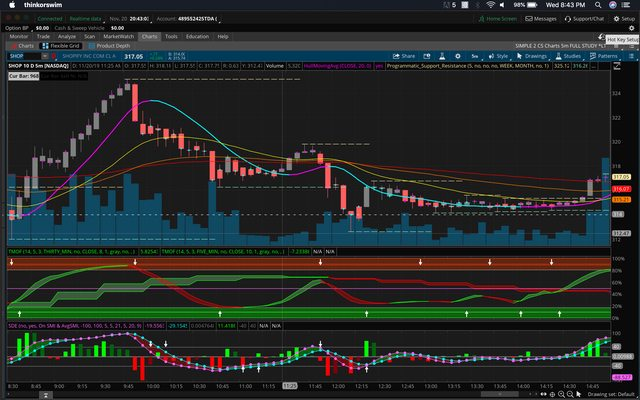
Task: Open Setup menu
Action: coord(624,19)
